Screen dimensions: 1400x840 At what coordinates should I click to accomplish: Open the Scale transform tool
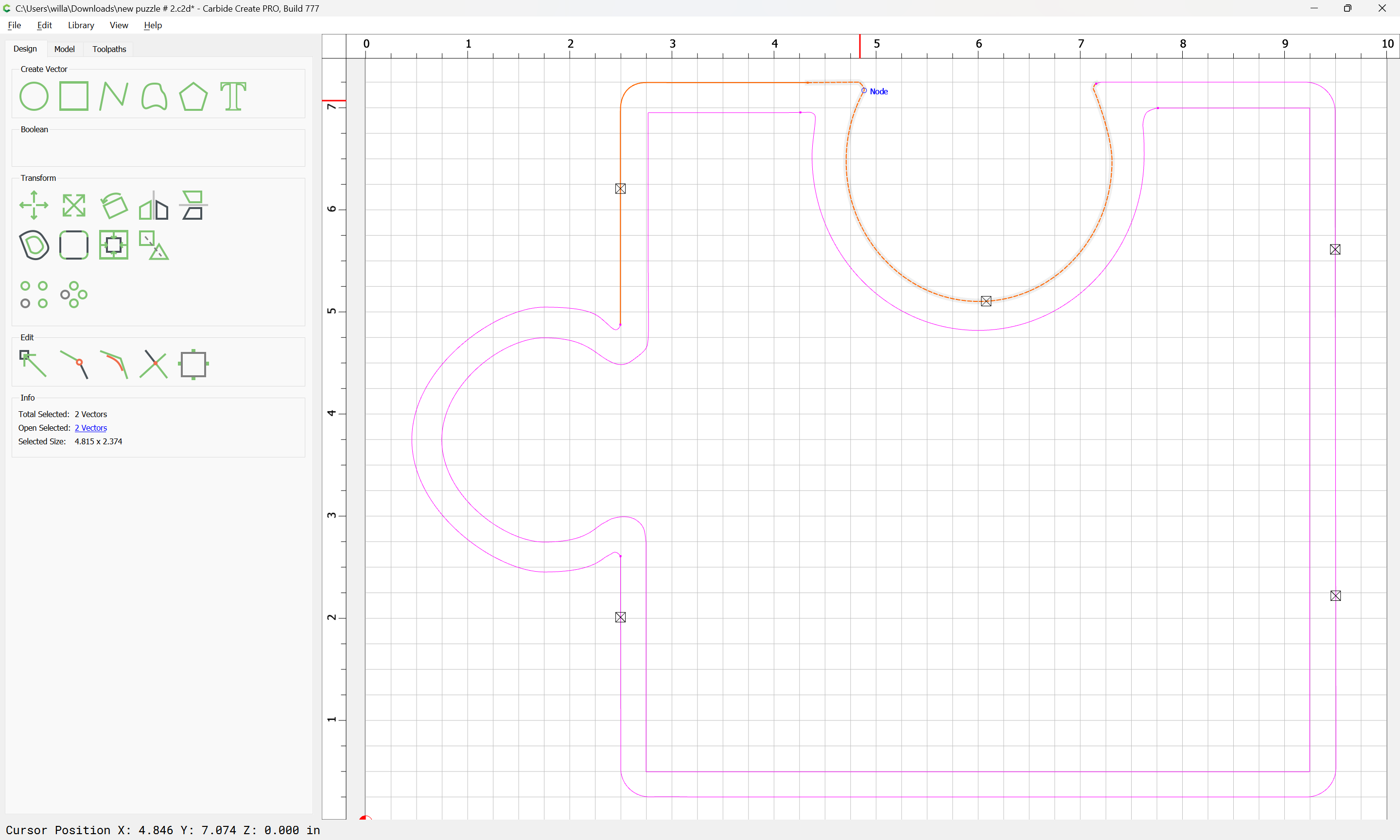pyautogui.click(x=73, y=205)
